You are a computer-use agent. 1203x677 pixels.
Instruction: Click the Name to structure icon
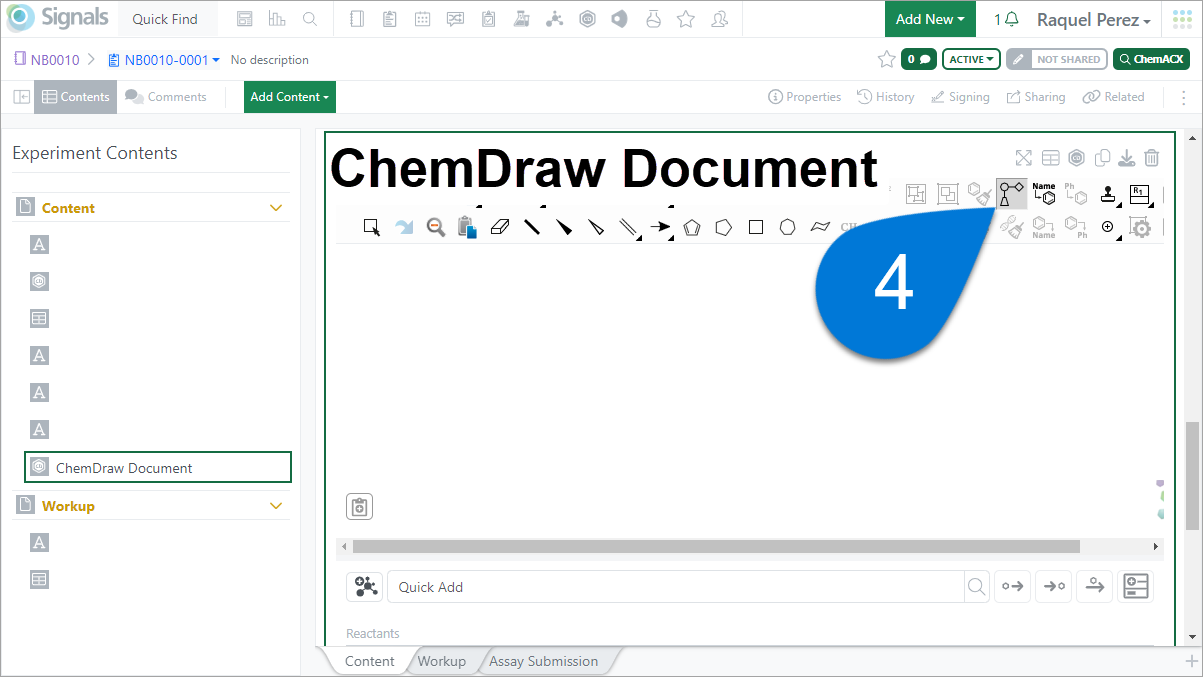coord(1044,194)
